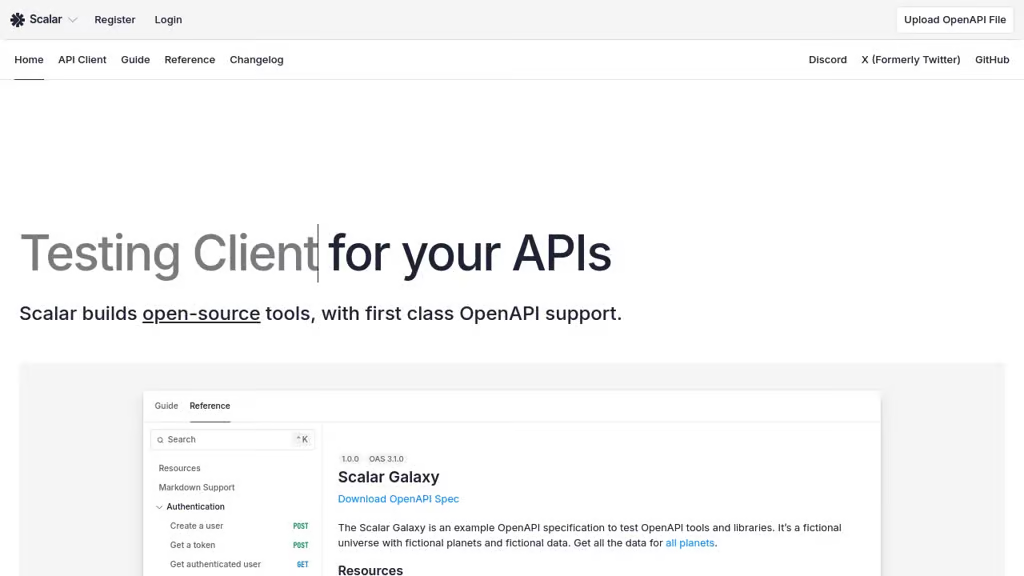Select Guide tab inside the preview

166,406
